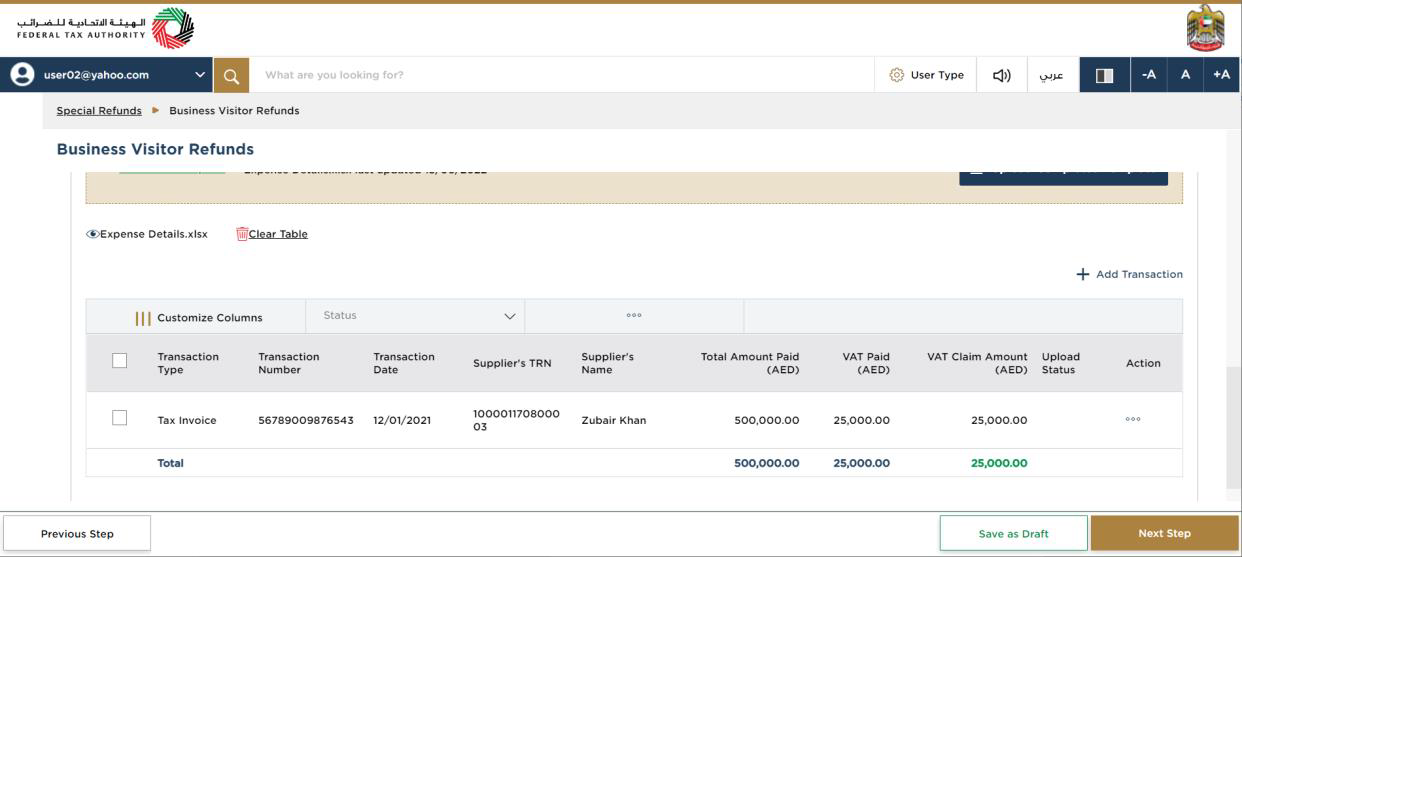This screenshot has width=1414, height=801.
Task: Click the search magnifier icon
Action: click(231, 75)
